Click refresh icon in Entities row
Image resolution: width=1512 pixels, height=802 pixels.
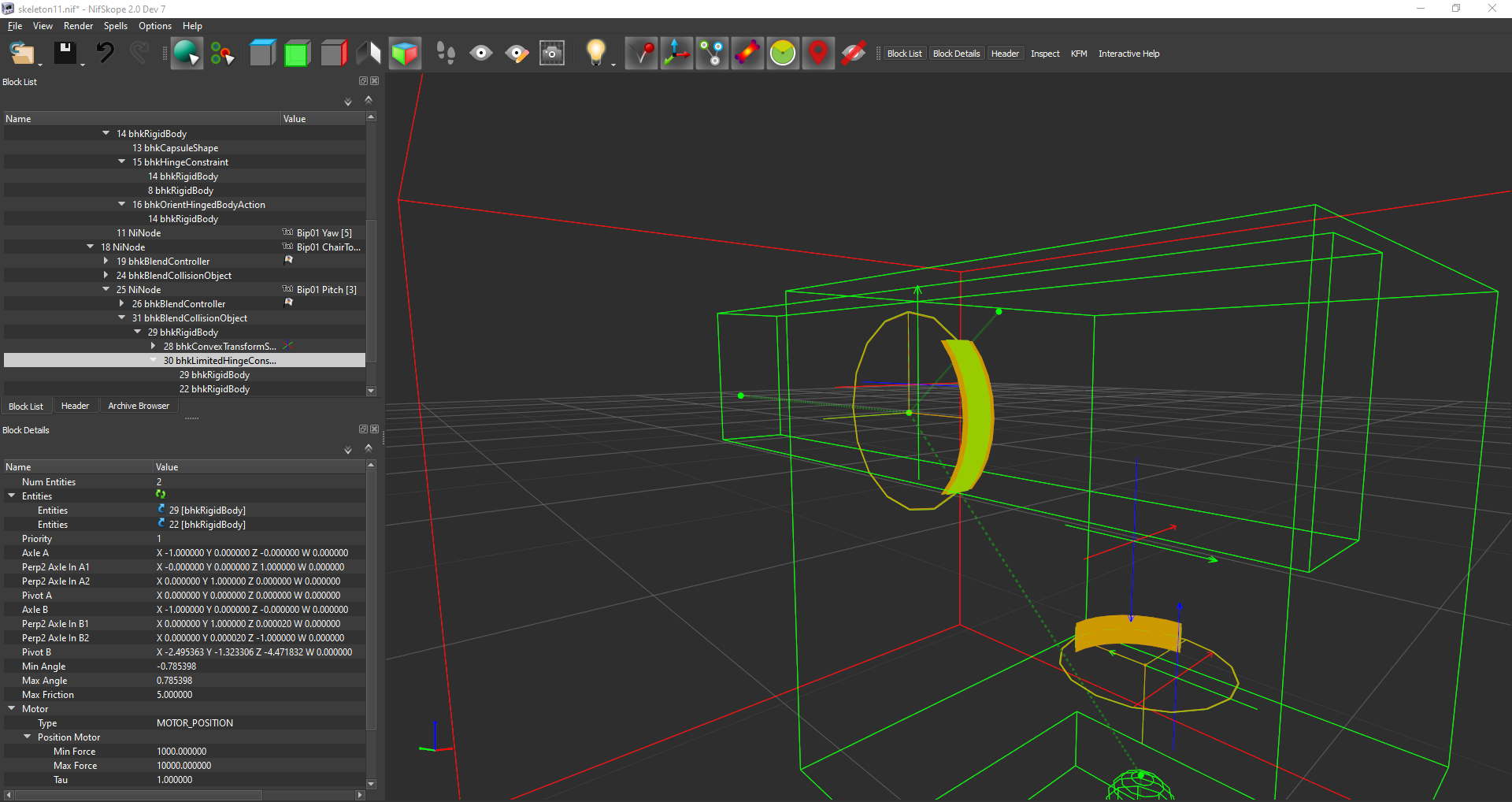(x=161, y=495)
